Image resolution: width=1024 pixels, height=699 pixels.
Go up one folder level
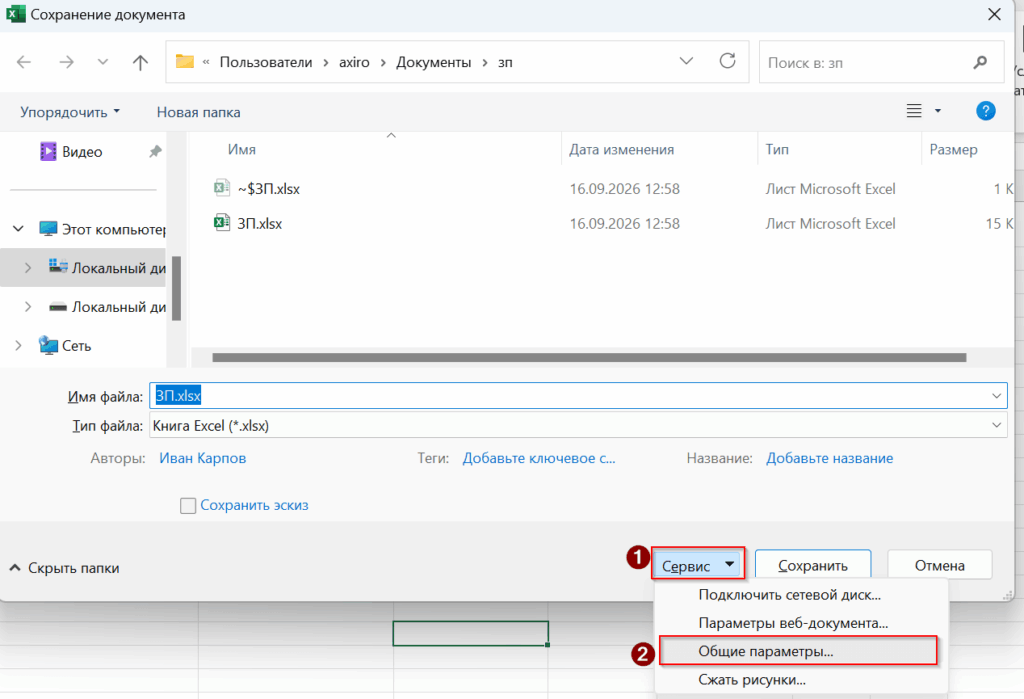tap(140, 62)
